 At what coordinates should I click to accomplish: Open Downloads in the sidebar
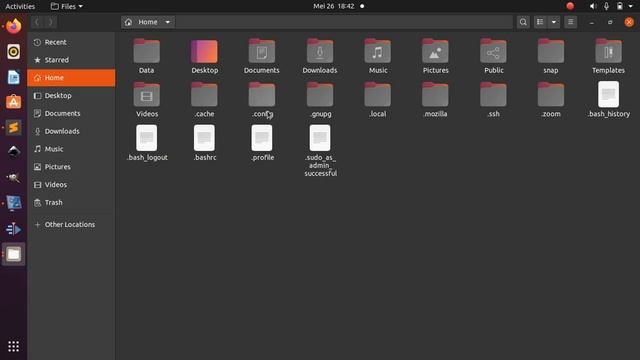pos(71,131)
